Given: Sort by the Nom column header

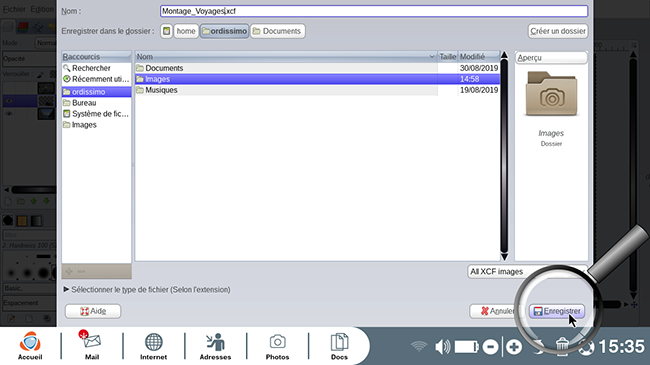Looking at the screenshot, I should [x=286, y=56].
